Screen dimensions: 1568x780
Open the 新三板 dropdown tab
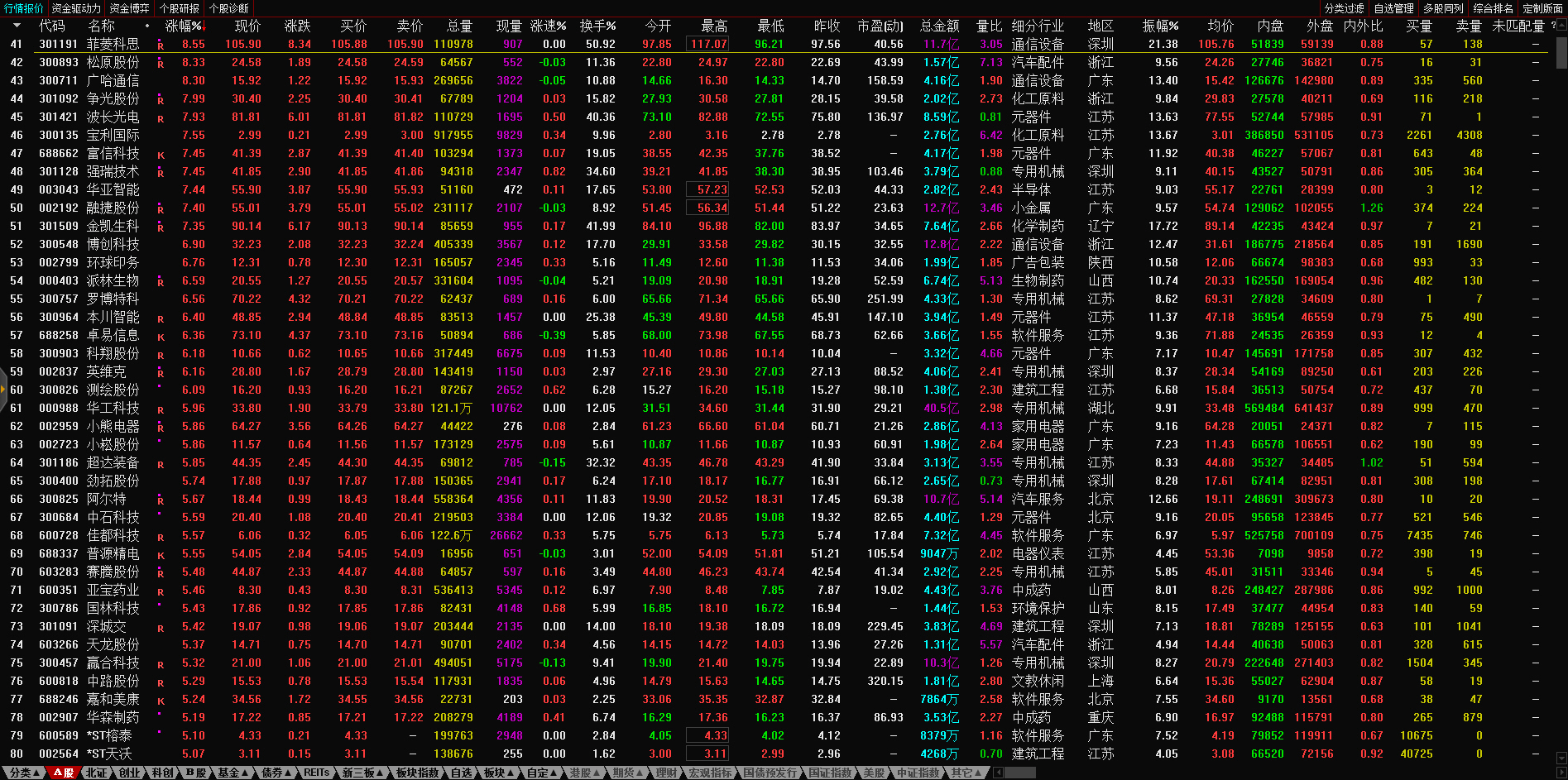tap(362, 773)
